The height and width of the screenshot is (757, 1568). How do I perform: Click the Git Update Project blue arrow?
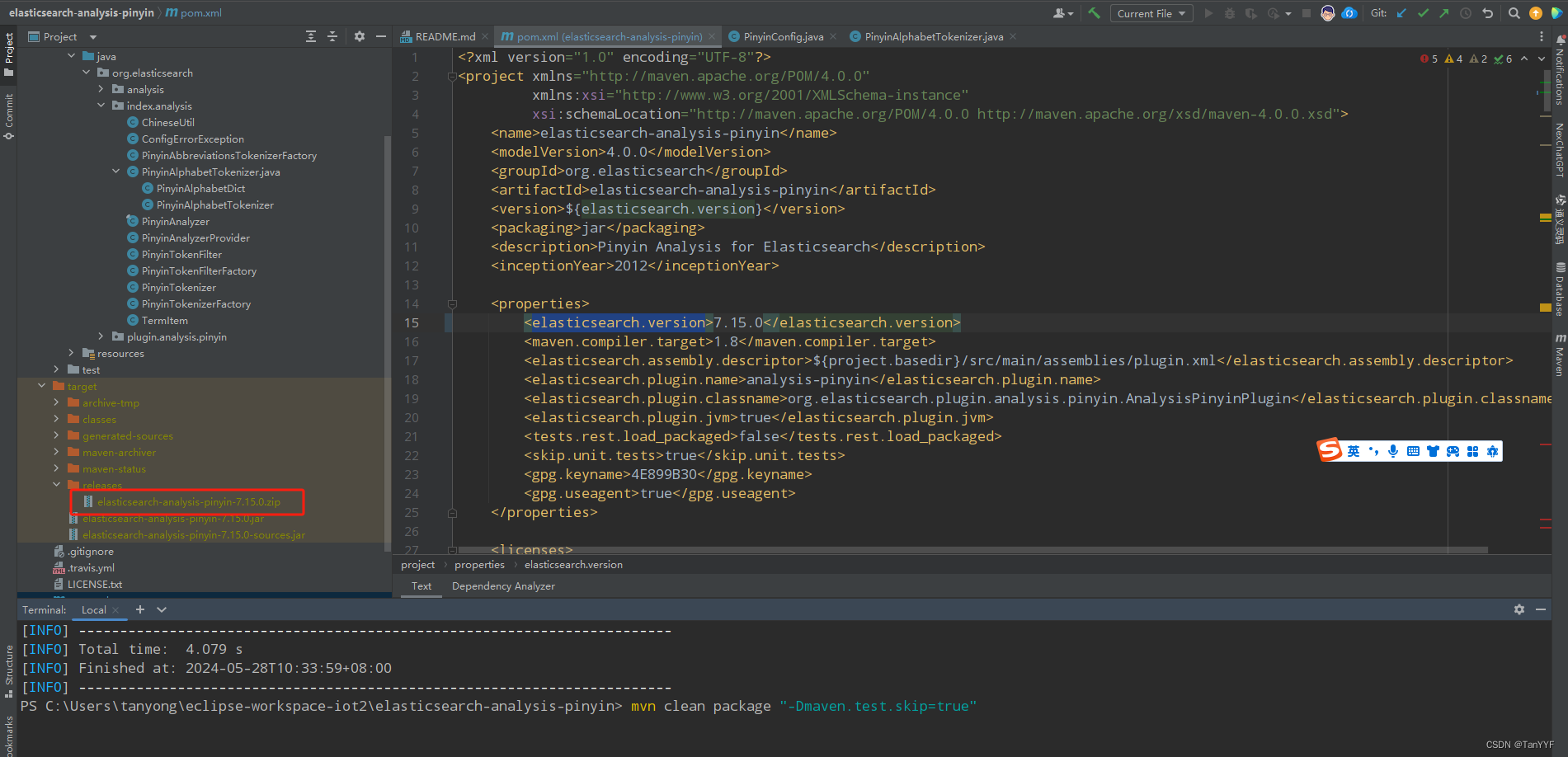1401,13
